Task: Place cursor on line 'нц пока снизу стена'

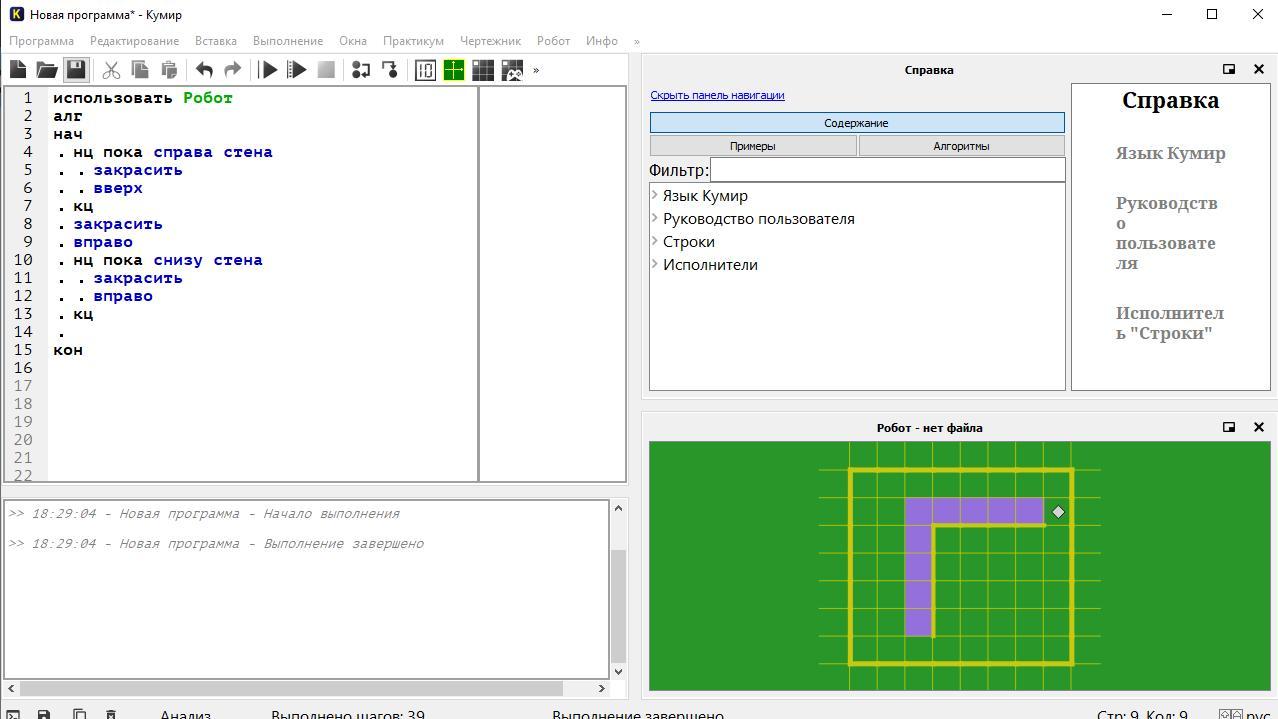Action: point(167,260)
